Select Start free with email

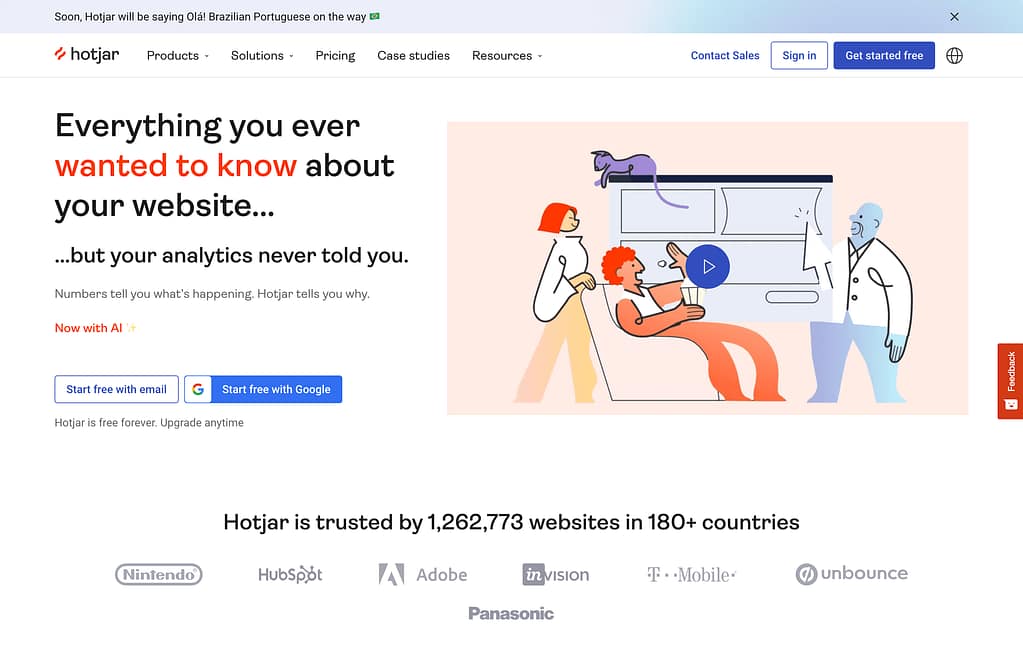tap(116, 389)
